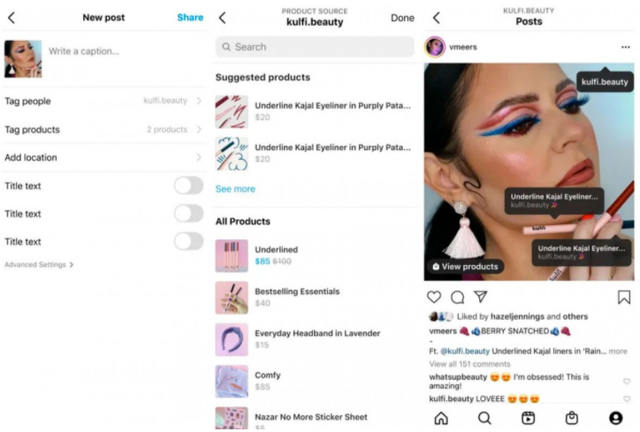Go to Home via house icon
640x432 pixels.
(441, 418)
